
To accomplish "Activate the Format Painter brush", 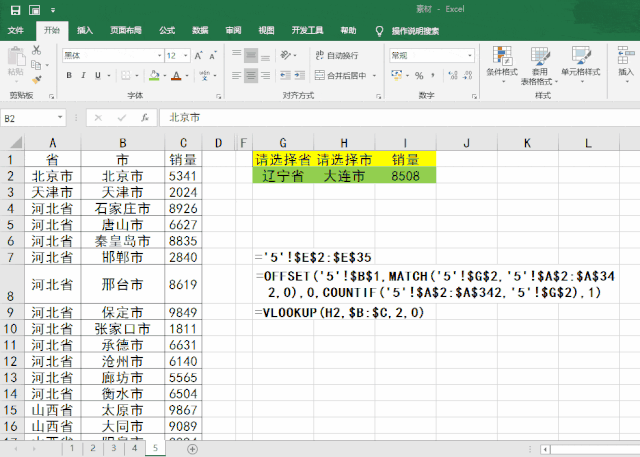I will tap(38, 79).
